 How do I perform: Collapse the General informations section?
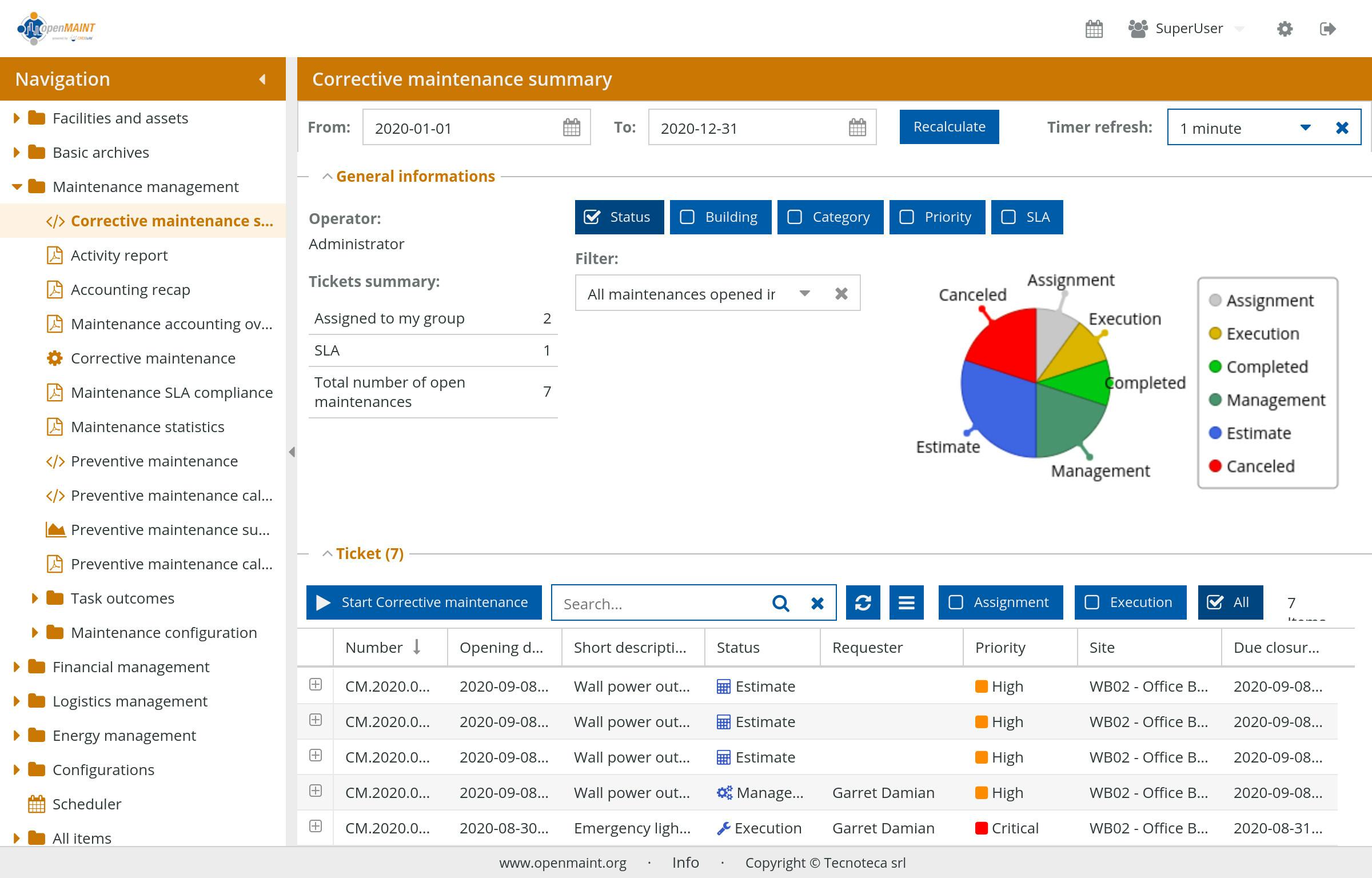(x=327, y=175)
